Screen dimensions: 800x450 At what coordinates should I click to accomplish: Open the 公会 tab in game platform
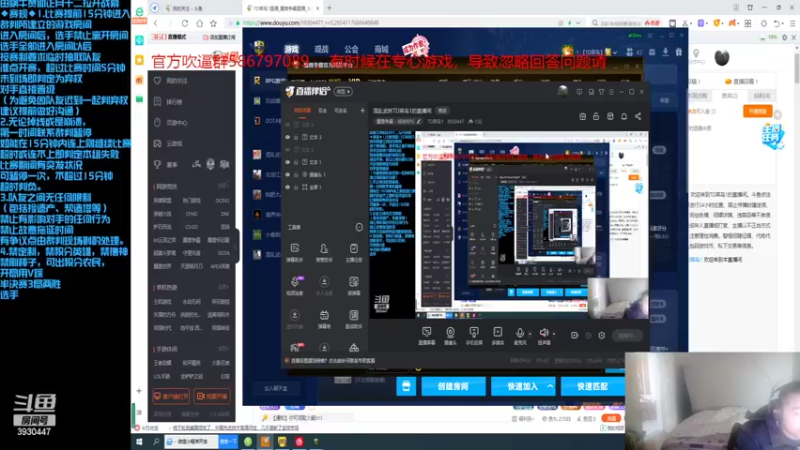click(x=351, y=49)
